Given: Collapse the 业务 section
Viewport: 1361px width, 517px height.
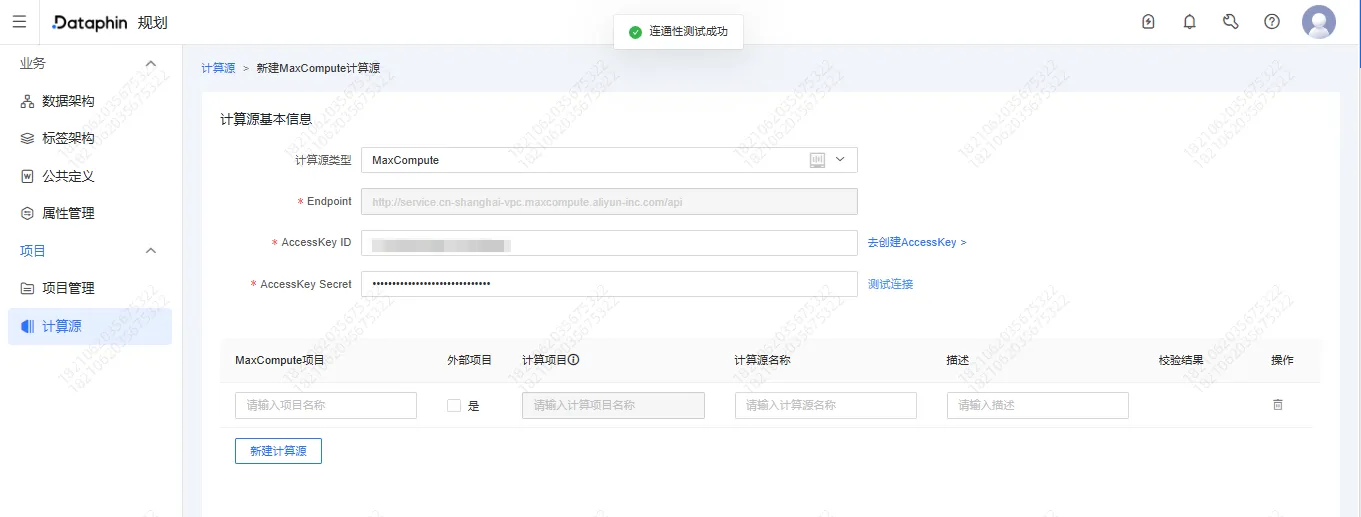Looking at the screenshot, I should 151,64.
